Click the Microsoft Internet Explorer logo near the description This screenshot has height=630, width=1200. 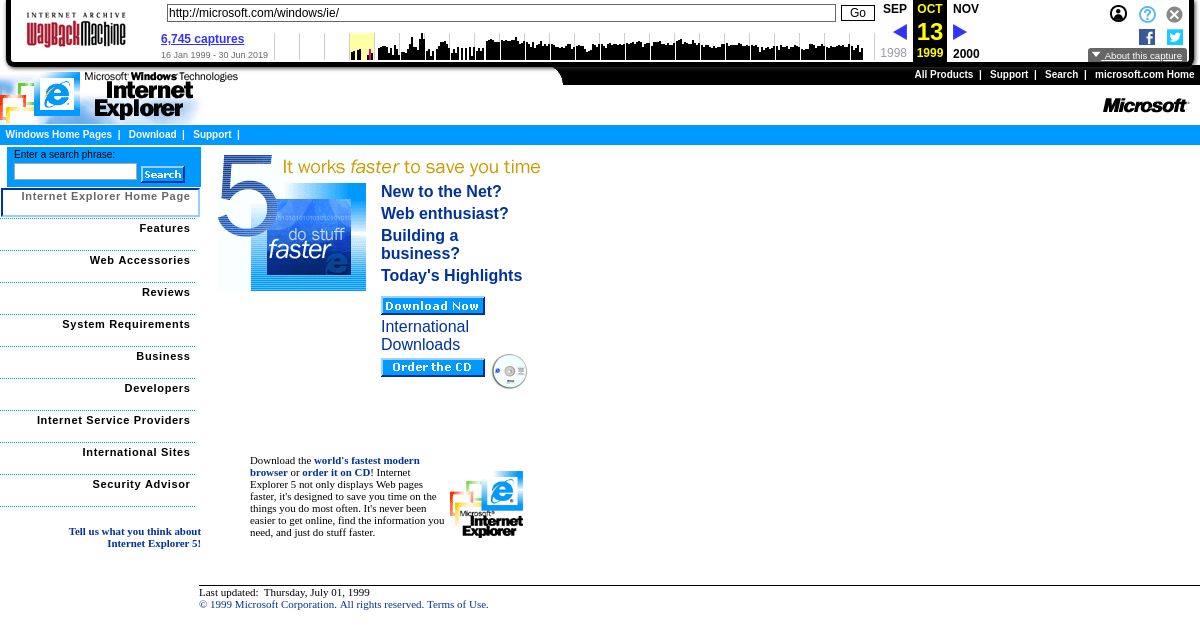487,504
